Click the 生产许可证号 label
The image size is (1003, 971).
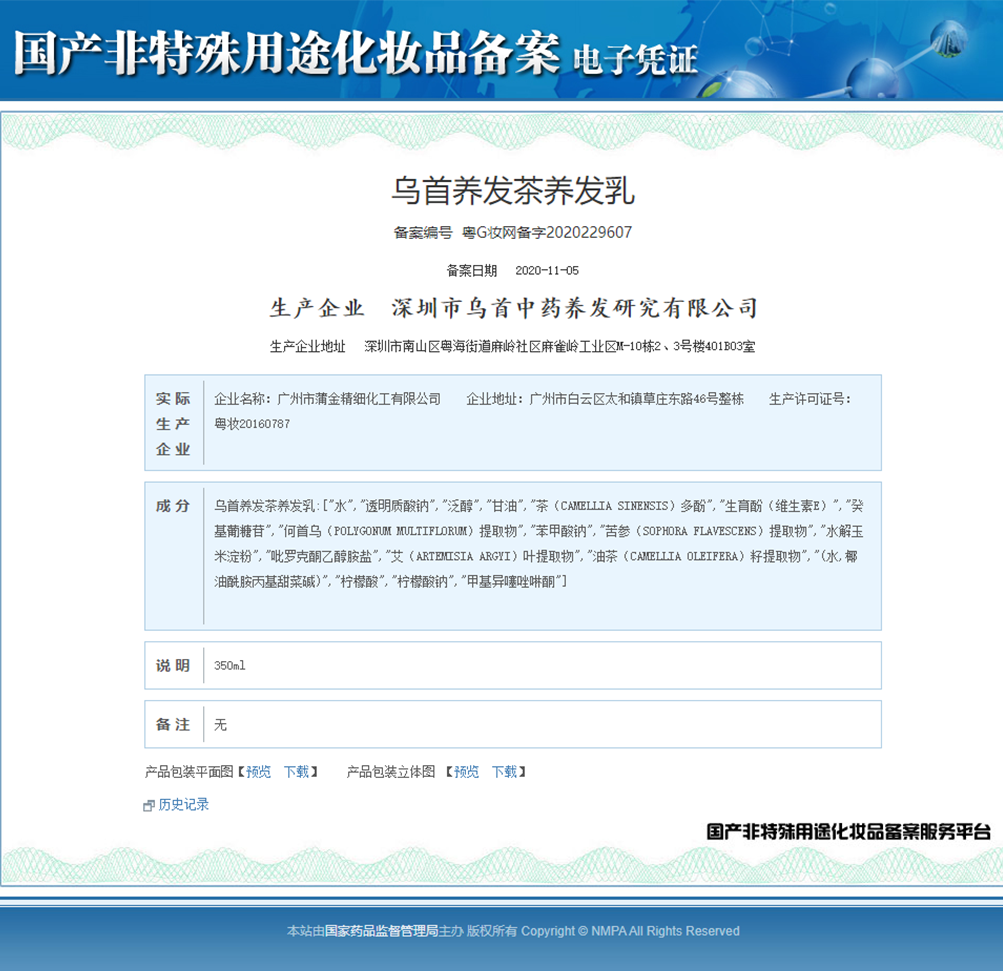pyautogui.click(x=810, y=399)
